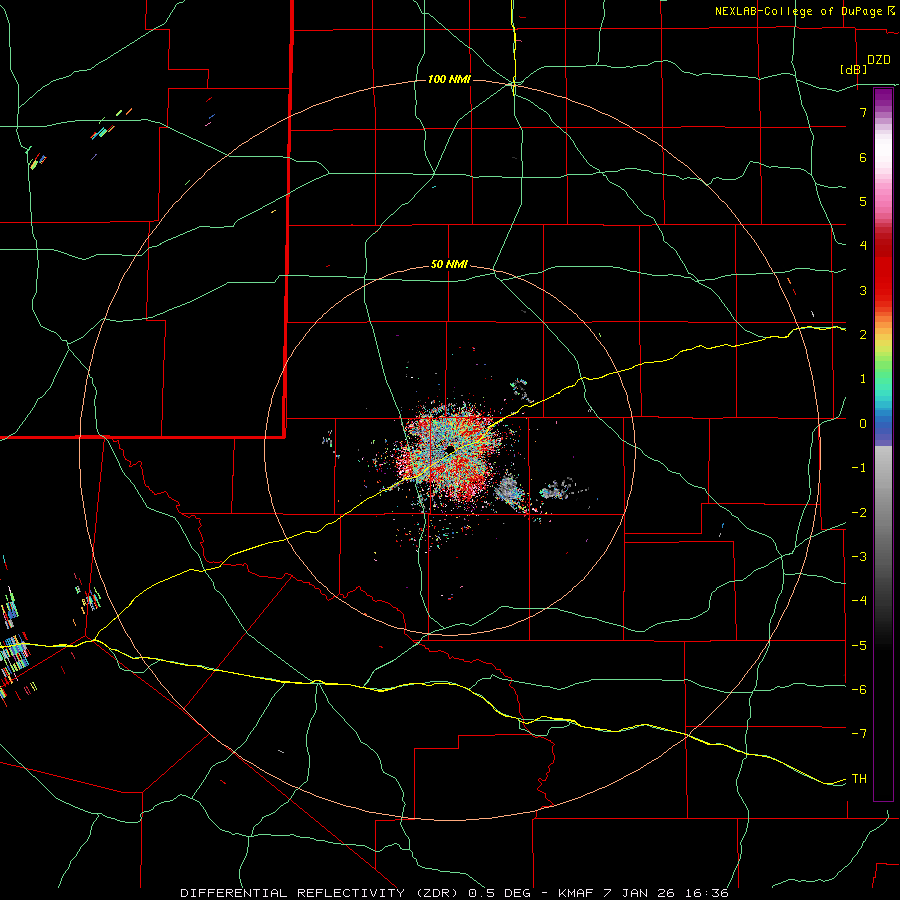Click the positive 1 scale value
Image resolution: width=900 pixels, height=900 pixels.
click(x=863, y=379)
